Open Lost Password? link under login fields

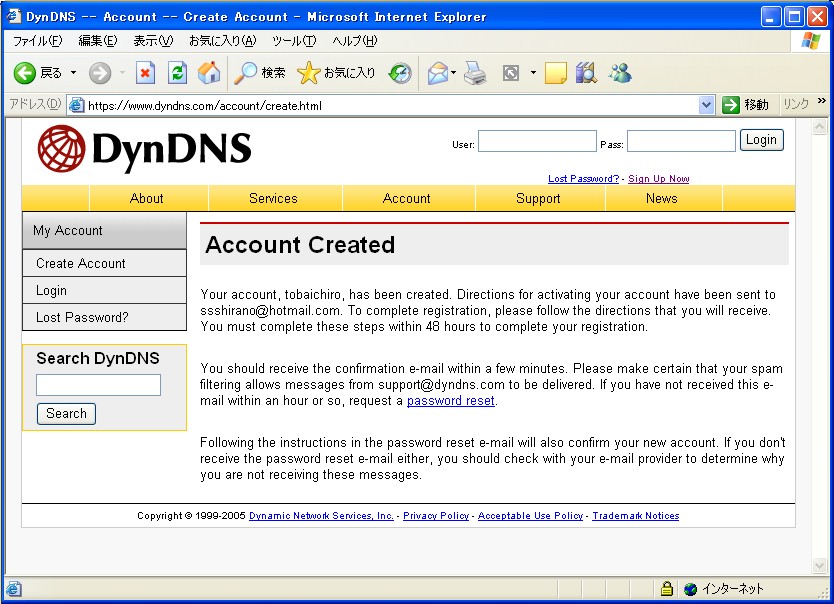pos(583,179)
